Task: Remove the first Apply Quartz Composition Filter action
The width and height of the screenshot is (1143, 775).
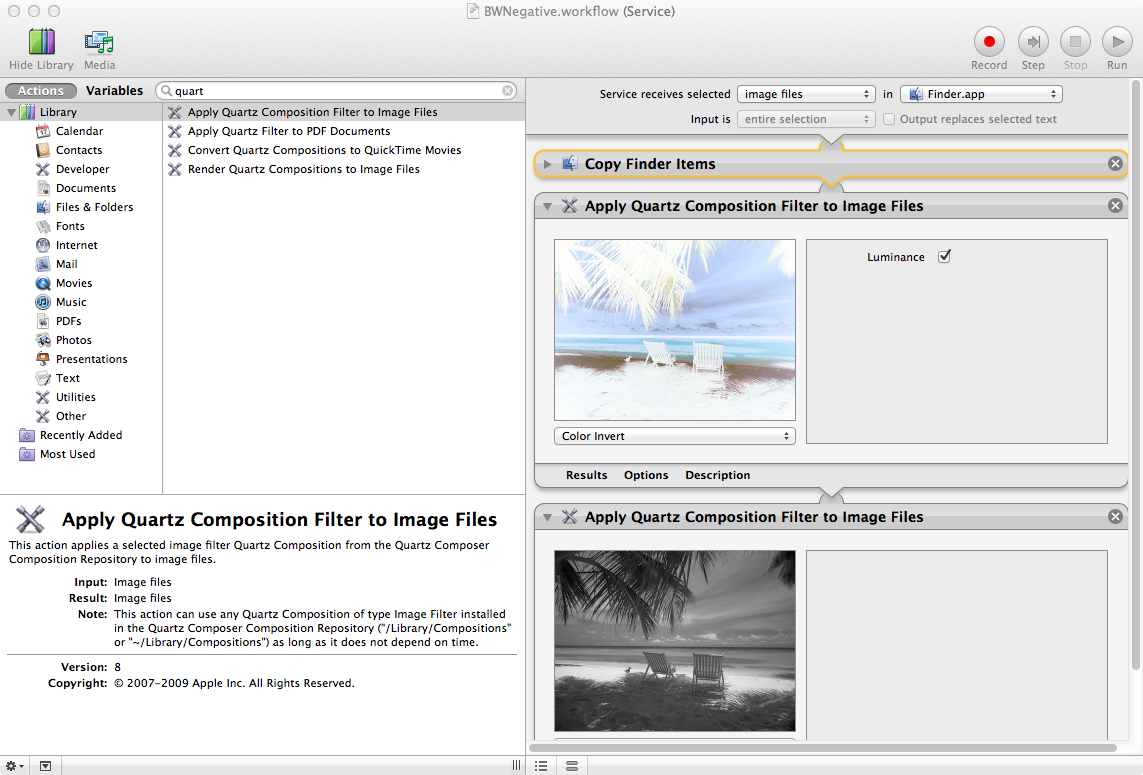Action: [x=1115, y=206]
